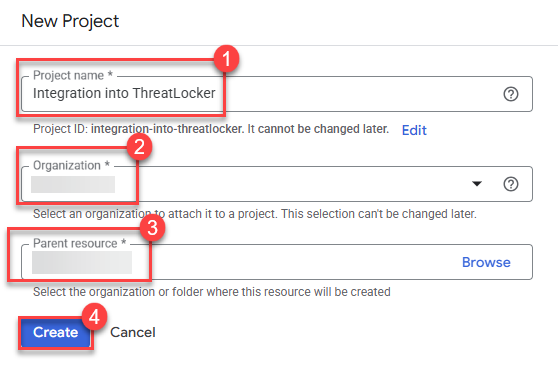This screenshot has width=558, height=367.
Task: Click the red step 4 badge
Action: (94, 316)
